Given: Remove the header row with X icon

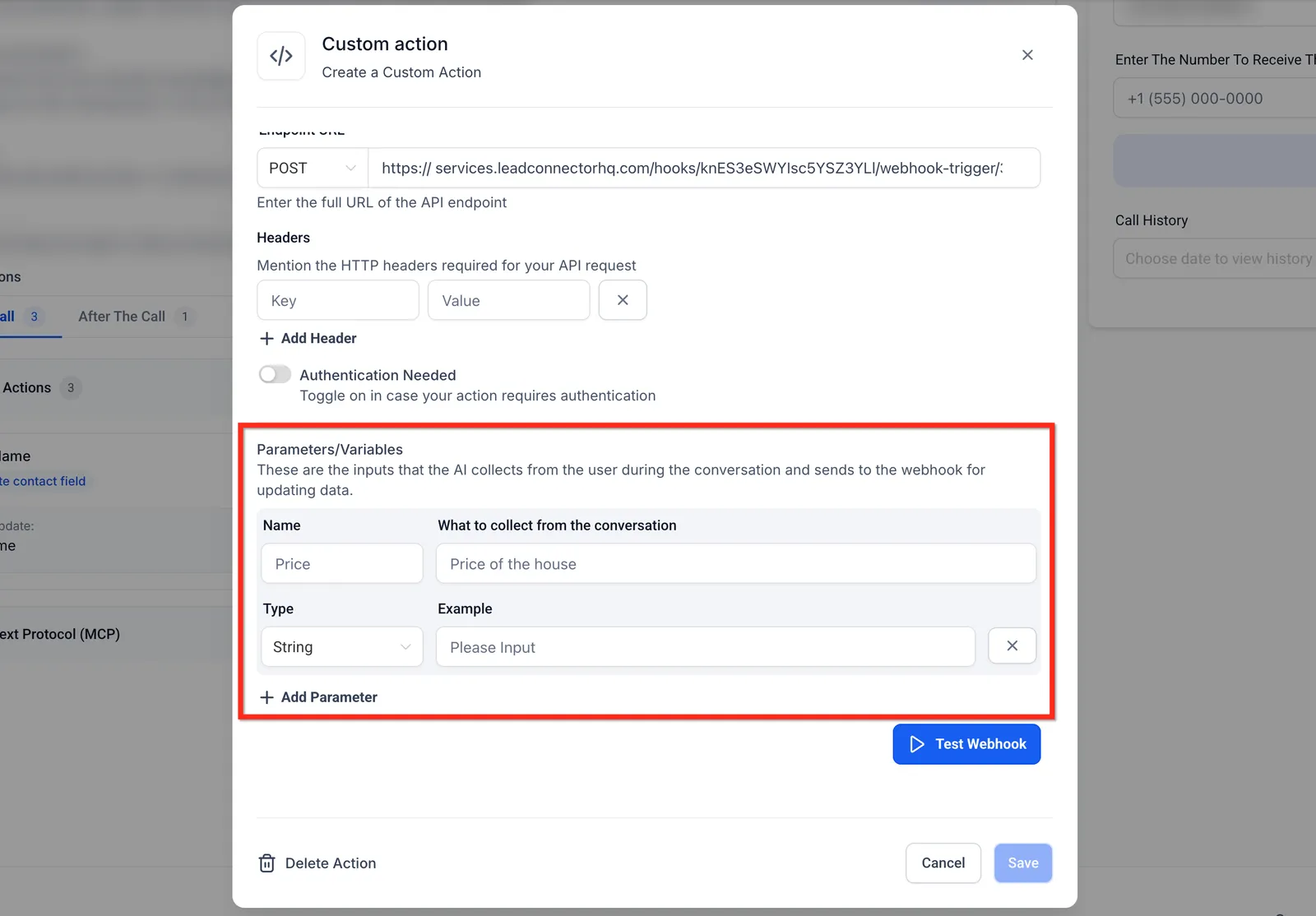Looking at the screenshot, I should (x=623, y=300).
